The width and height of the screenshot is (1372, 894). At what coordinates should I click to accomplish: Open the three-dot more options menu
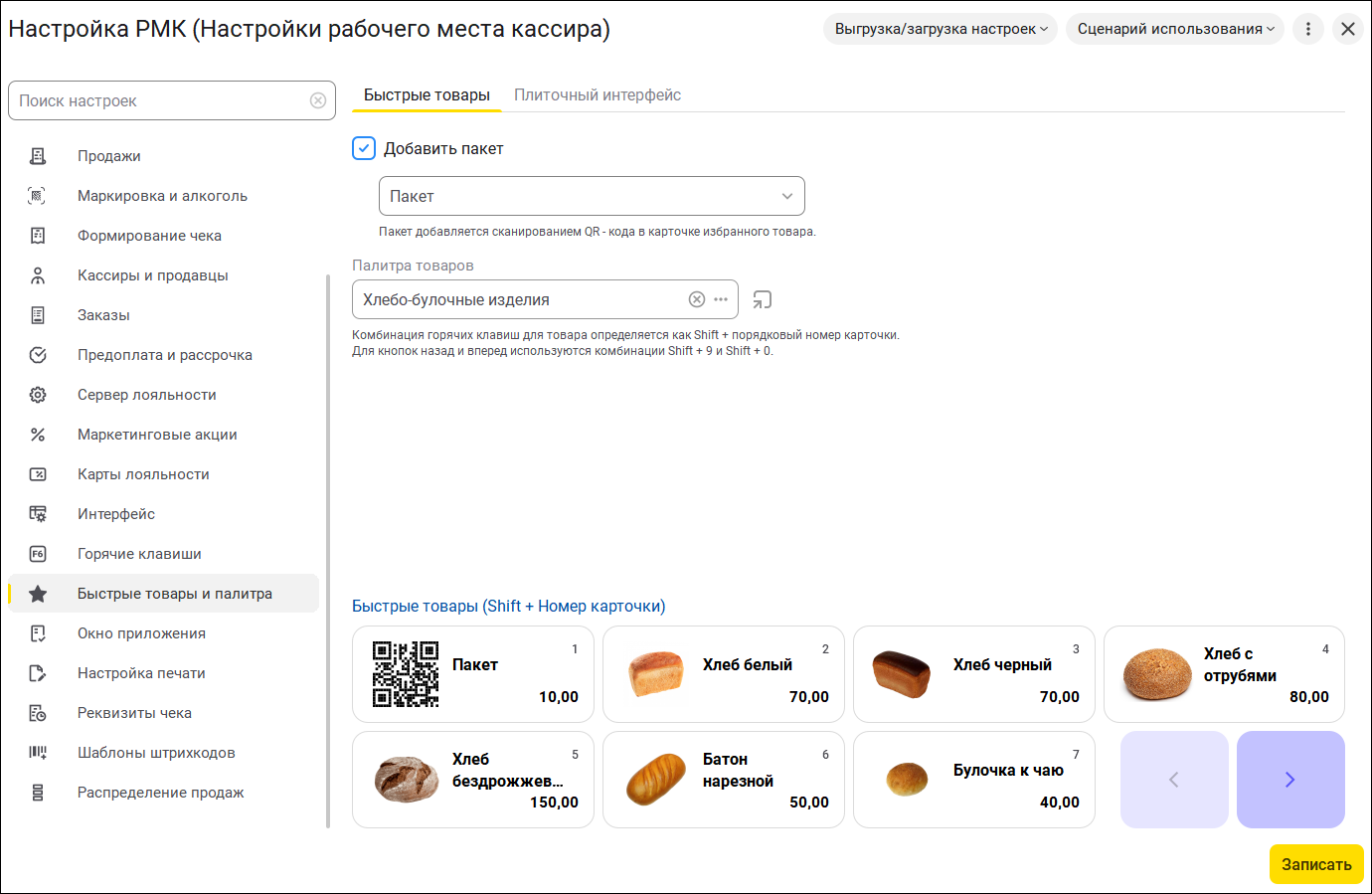pyautogui.click(x=1308, y=29)
